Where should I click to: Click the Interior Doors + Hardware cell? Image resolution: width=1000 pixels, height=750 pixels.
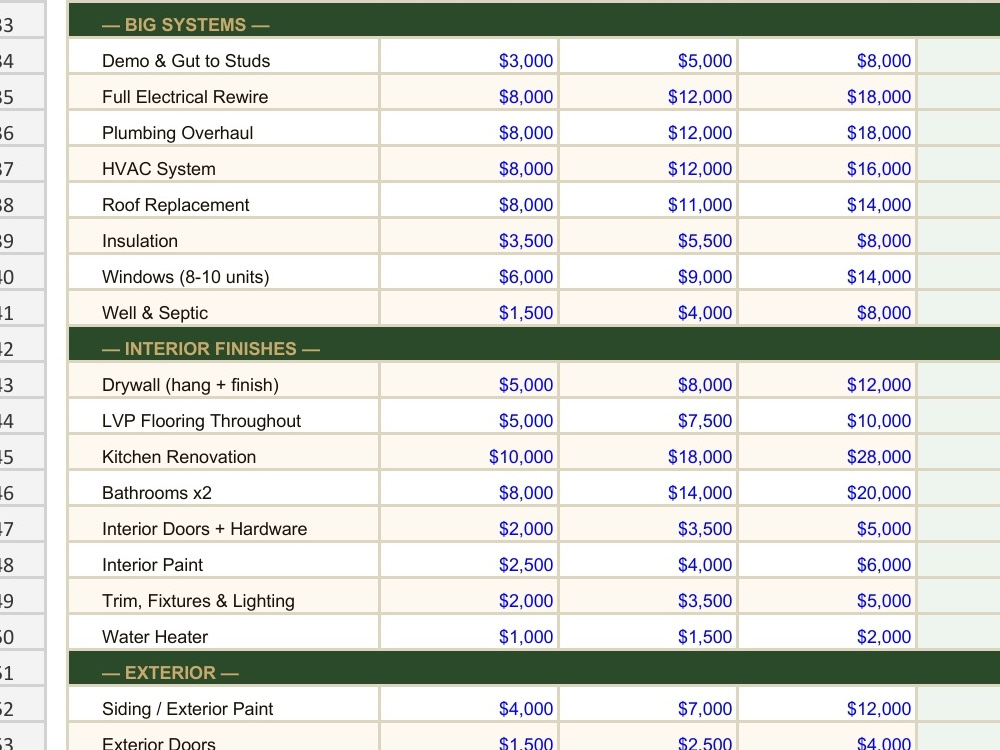point(224,525)
